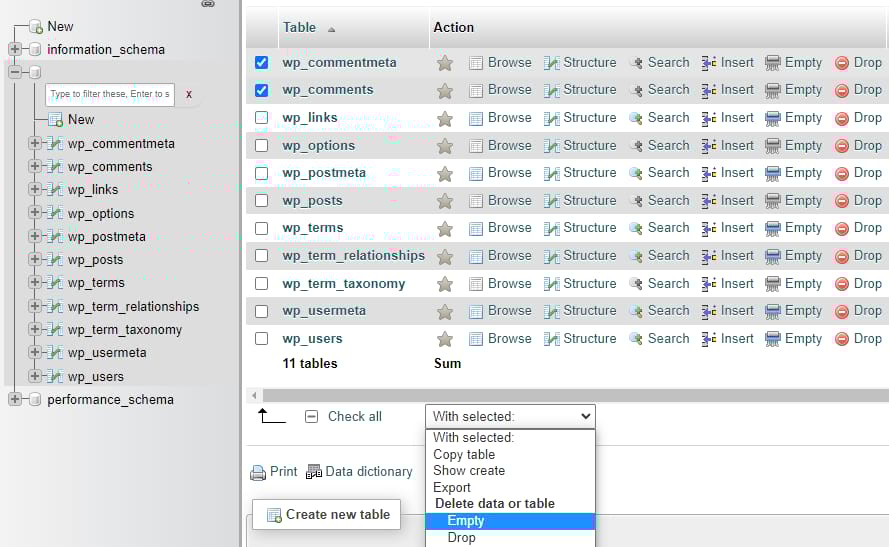Click the Print icon below table list
Screen dimensions: 889x547
(x=258, y=472)
